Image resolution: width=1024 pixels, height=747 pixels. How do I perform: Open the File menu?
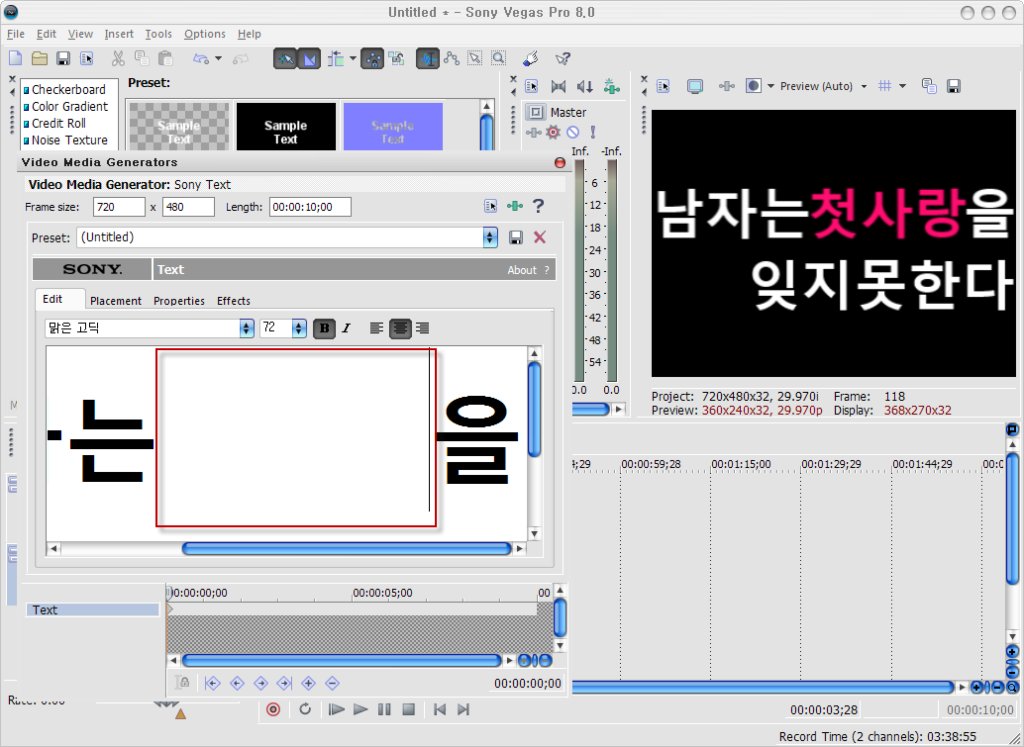pyautogui.click(x=16, y=34)
